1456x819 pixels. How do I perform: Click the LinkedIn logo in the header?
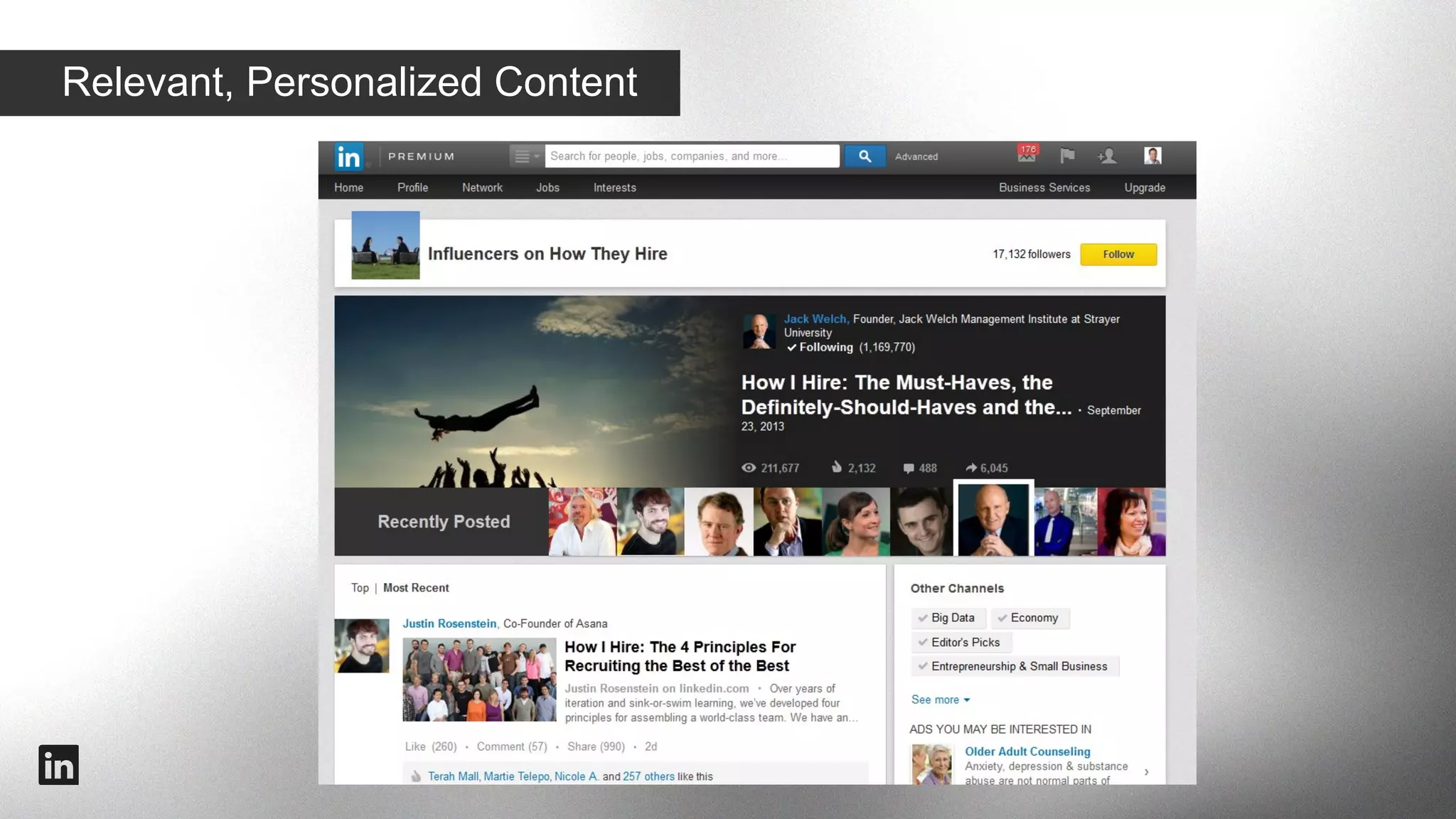pyautogui.click(x=348, y=156)
